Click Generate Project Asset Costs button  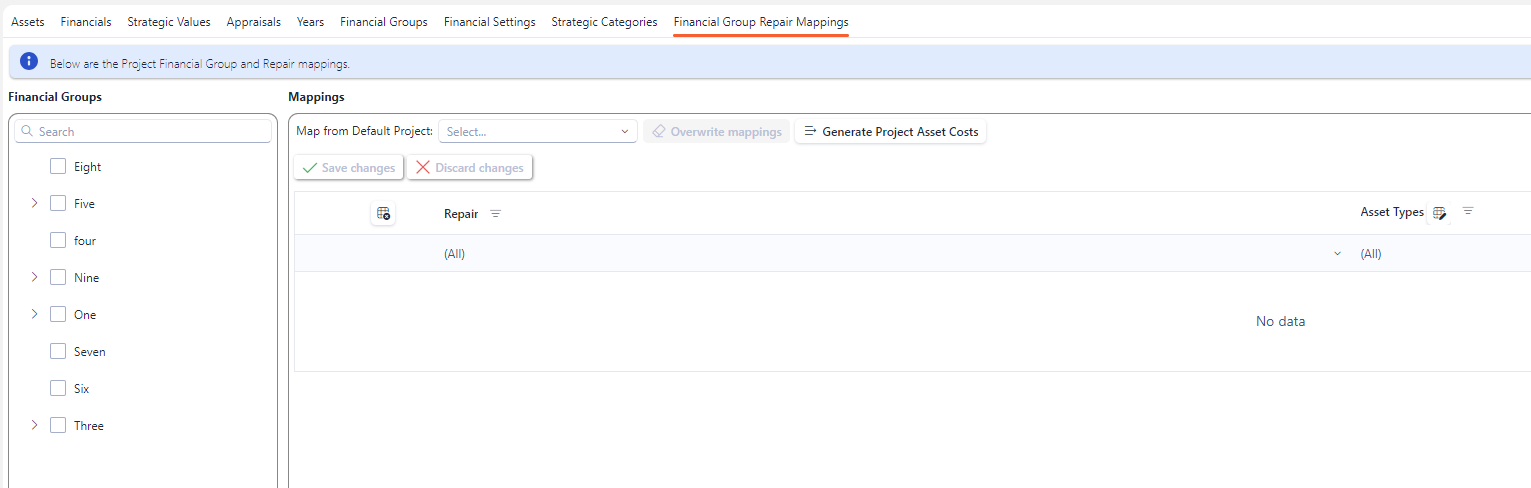point(890,132)
